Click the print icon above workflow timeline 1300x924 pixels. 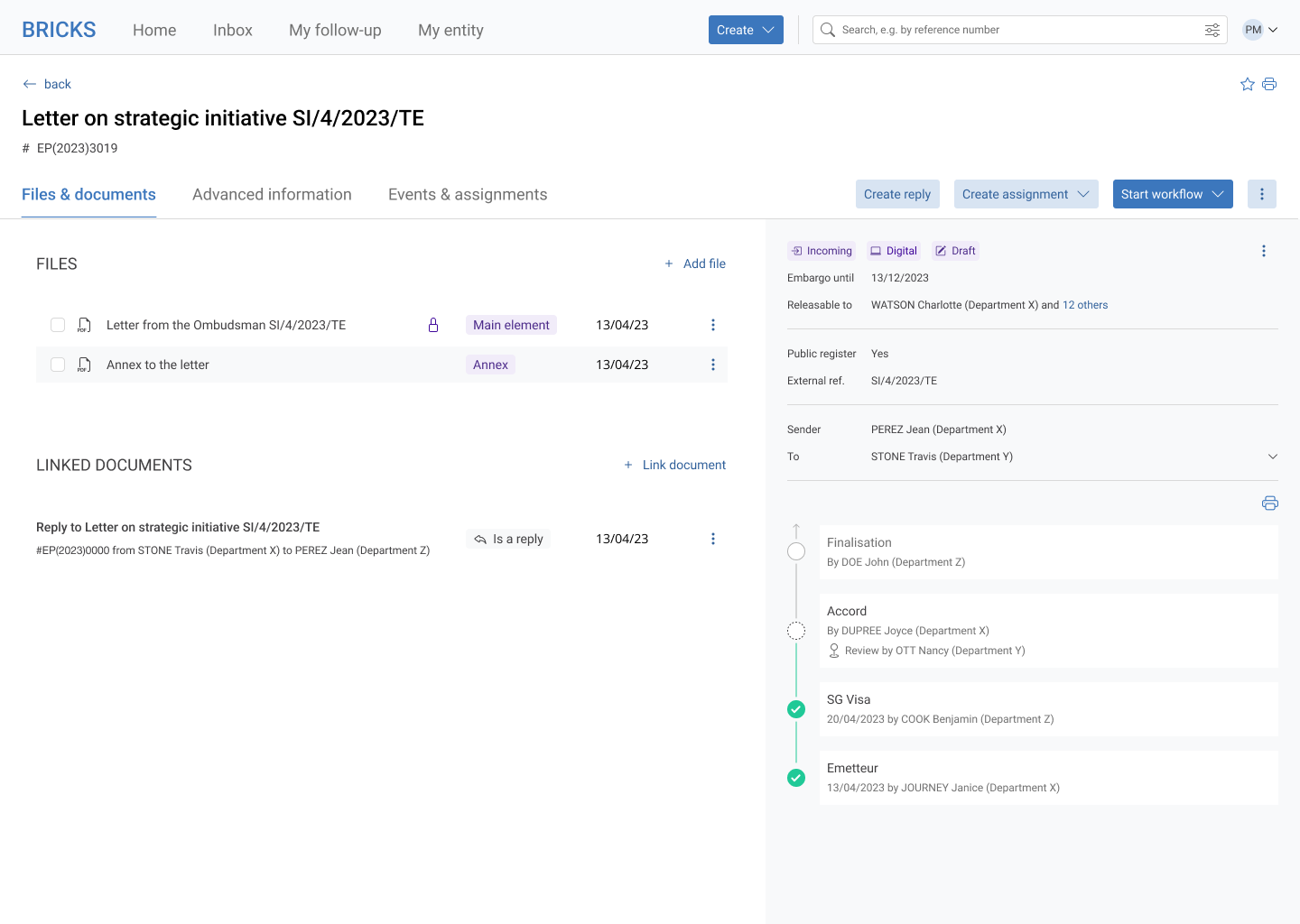point(1270,504)
